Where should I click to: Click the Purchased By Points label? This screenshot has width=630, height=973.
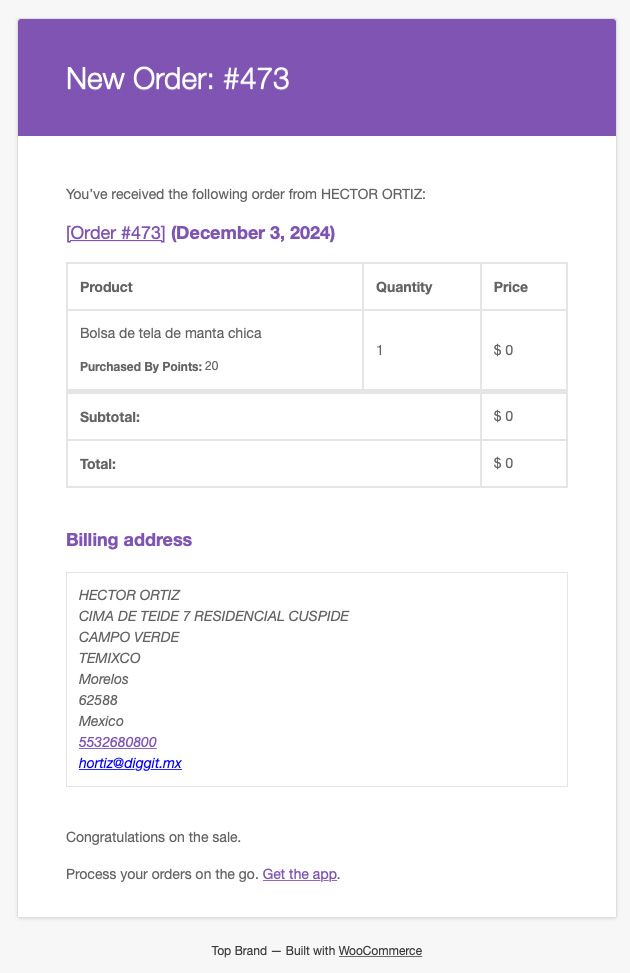(141, 367)
